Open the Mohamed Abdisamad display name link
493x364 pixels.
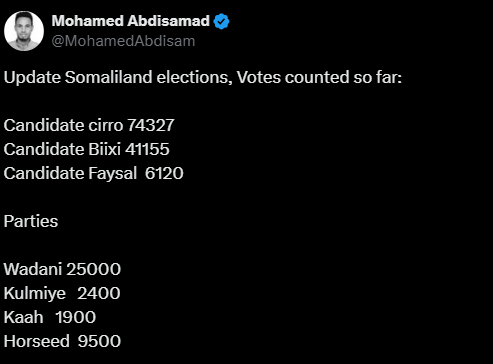[x=131, y=21]
